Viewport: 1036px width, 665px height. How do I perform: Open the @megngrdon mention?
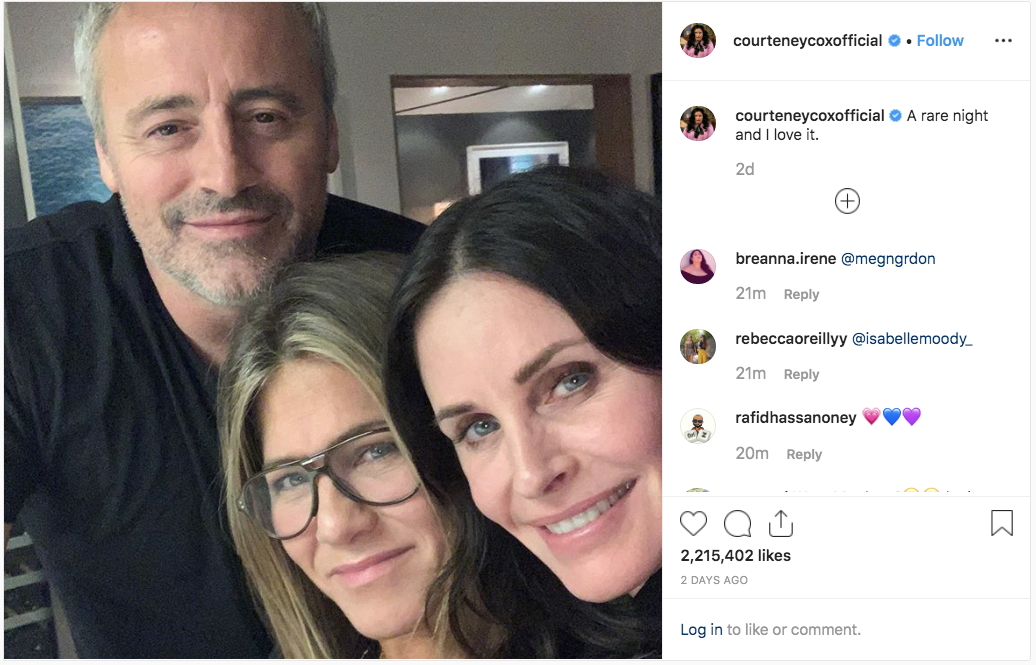coord(888,259)
